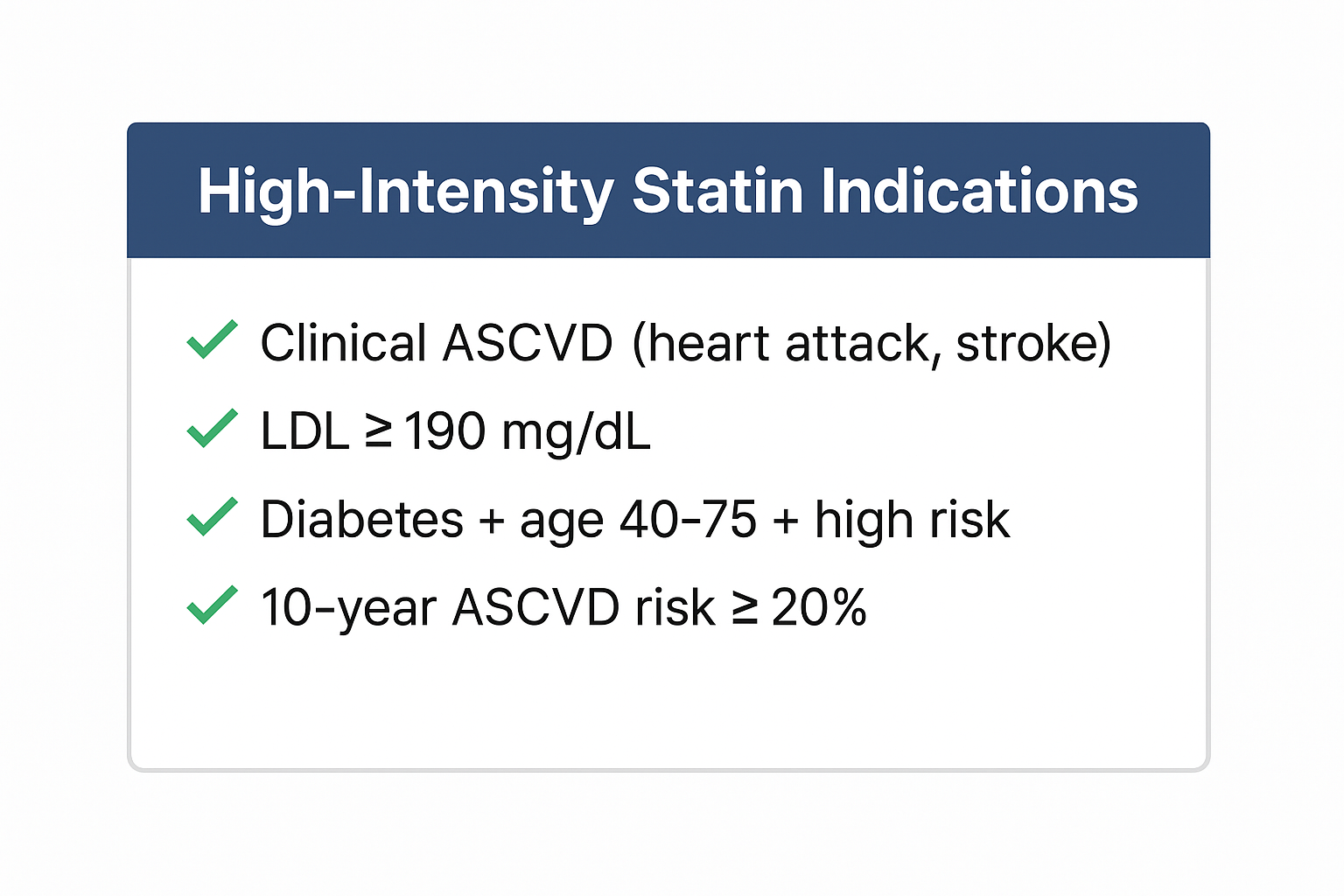Click the "high risk" phrase
The height and width of the screenshot is (896, 1344).
[x=912, y=520]
